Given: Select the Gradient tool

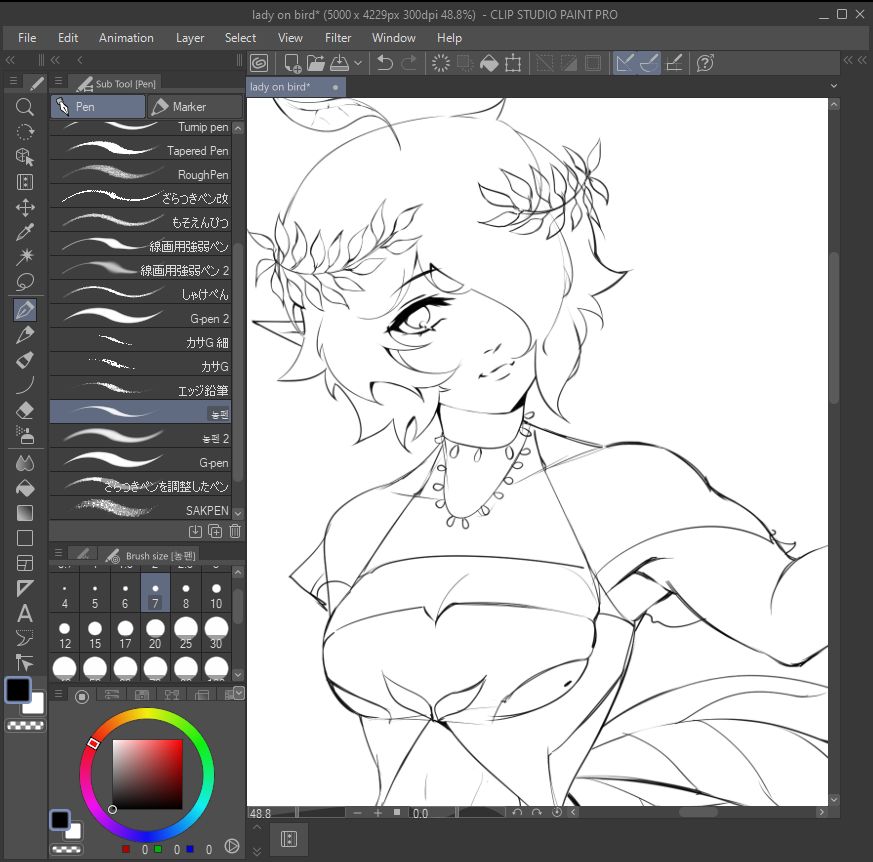Looking at the screenshot, I should click(24, 513).
